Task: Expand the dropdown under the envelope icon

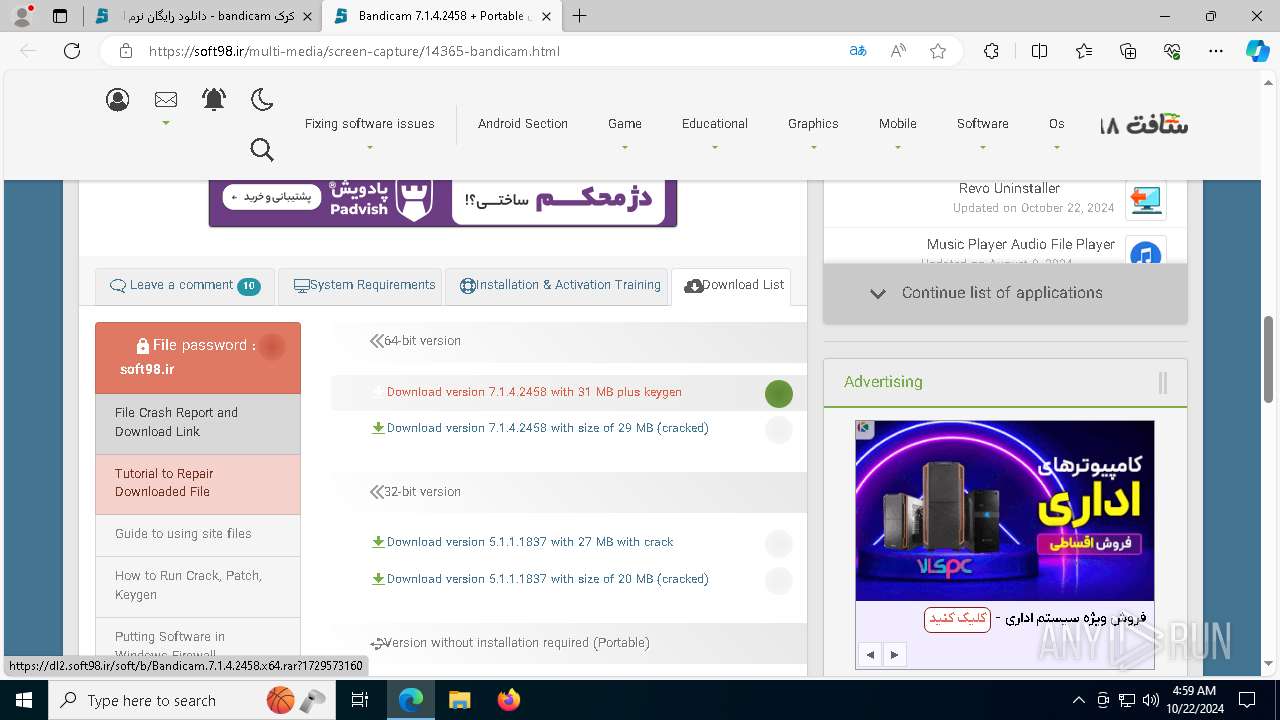Action: coord(166,123)
